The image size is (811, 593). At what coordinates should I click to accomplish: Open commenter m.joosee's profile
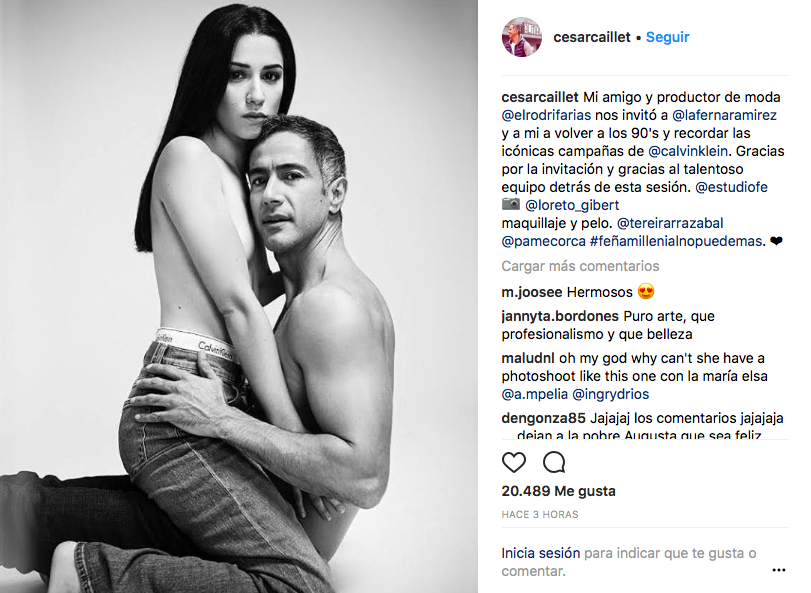(x=532, y=292)
